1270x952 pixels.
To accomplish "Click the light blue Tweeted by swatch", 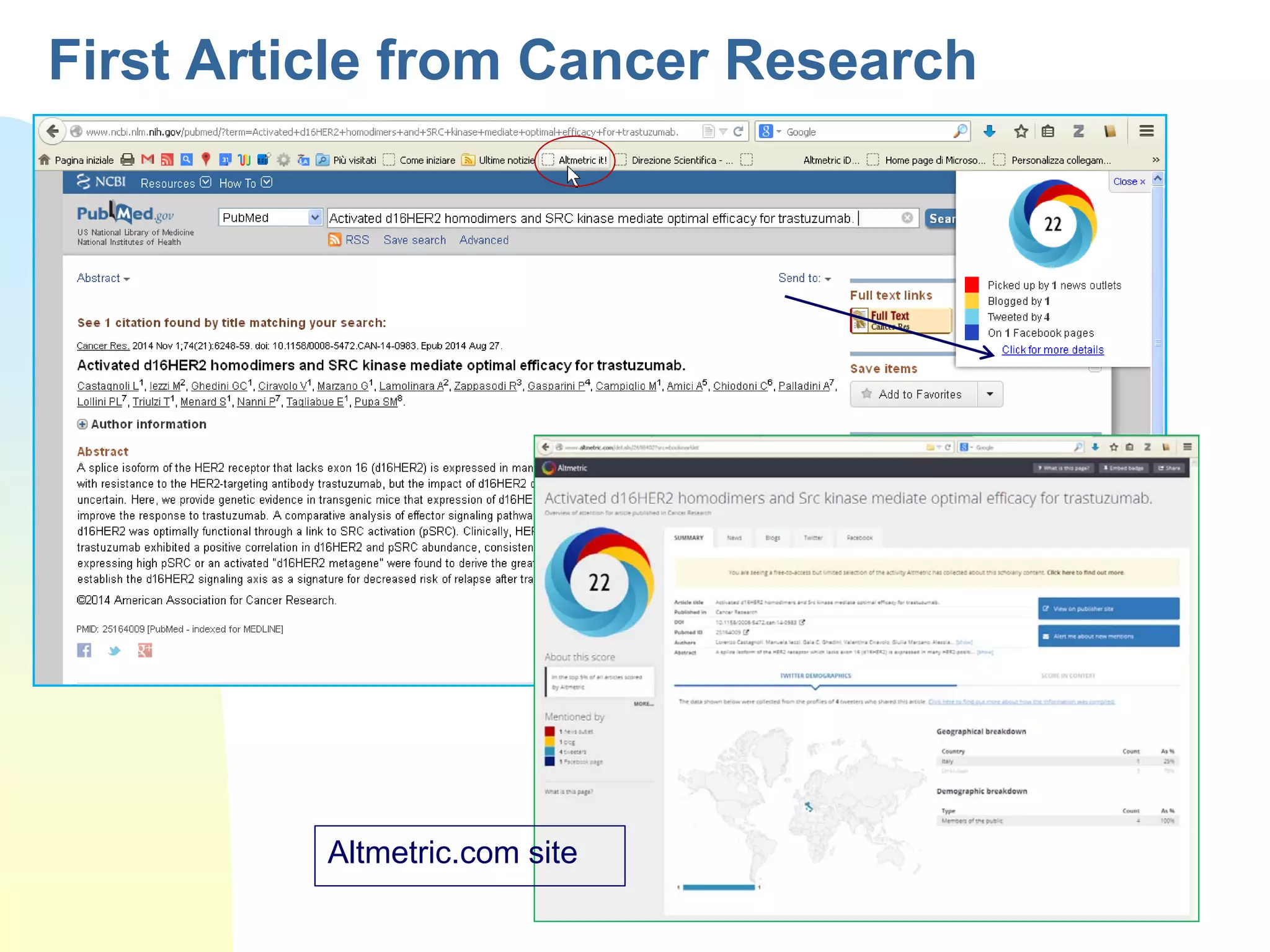I will [x=972, y=317].
